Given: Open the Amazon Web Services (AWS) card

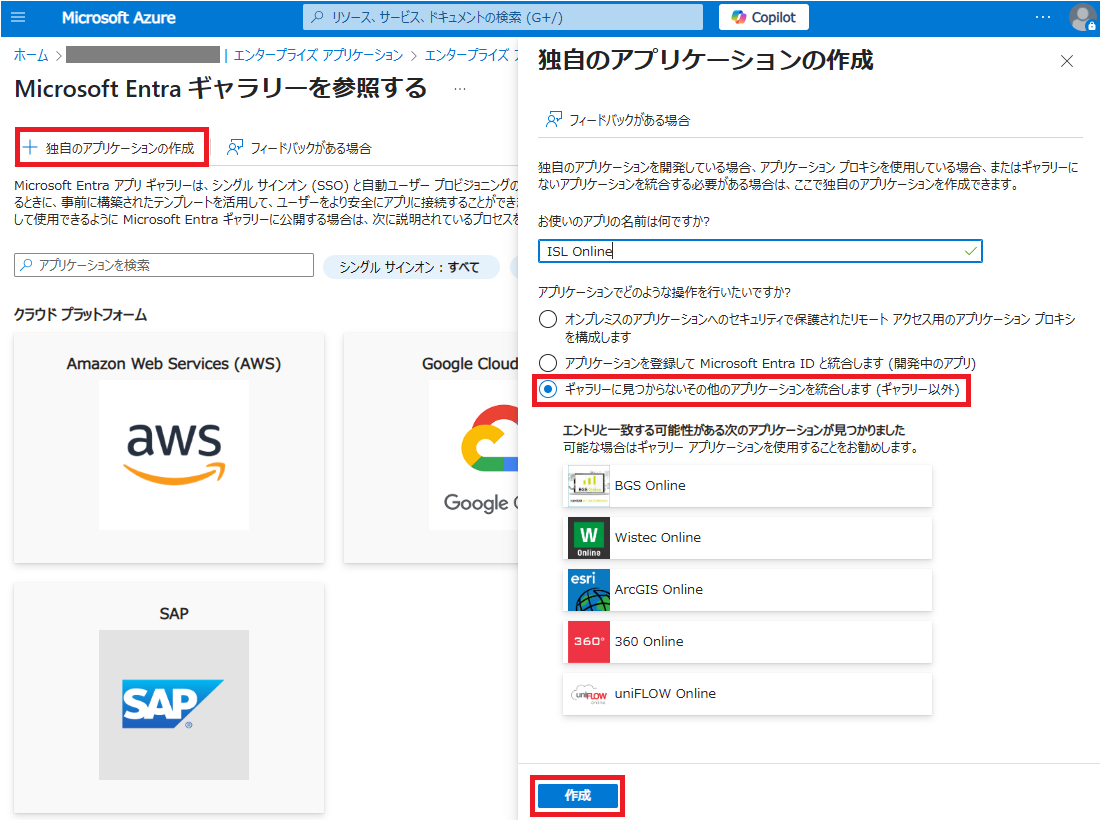Looking at the screenshot, I should click(169, 447).
